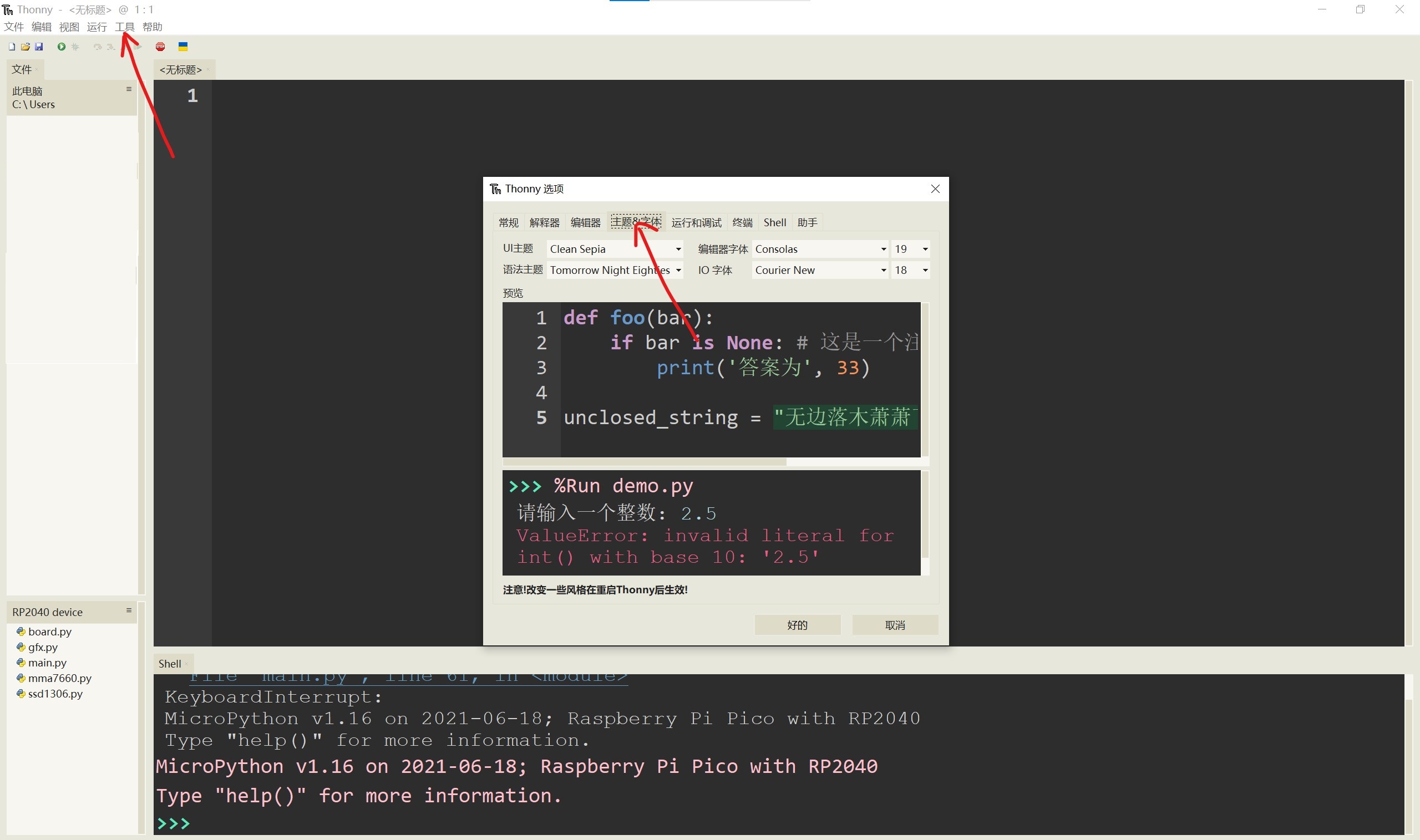Open the 工具 menu
The width and height of the screenshot is (1420, 840).
tap(125, 27)
